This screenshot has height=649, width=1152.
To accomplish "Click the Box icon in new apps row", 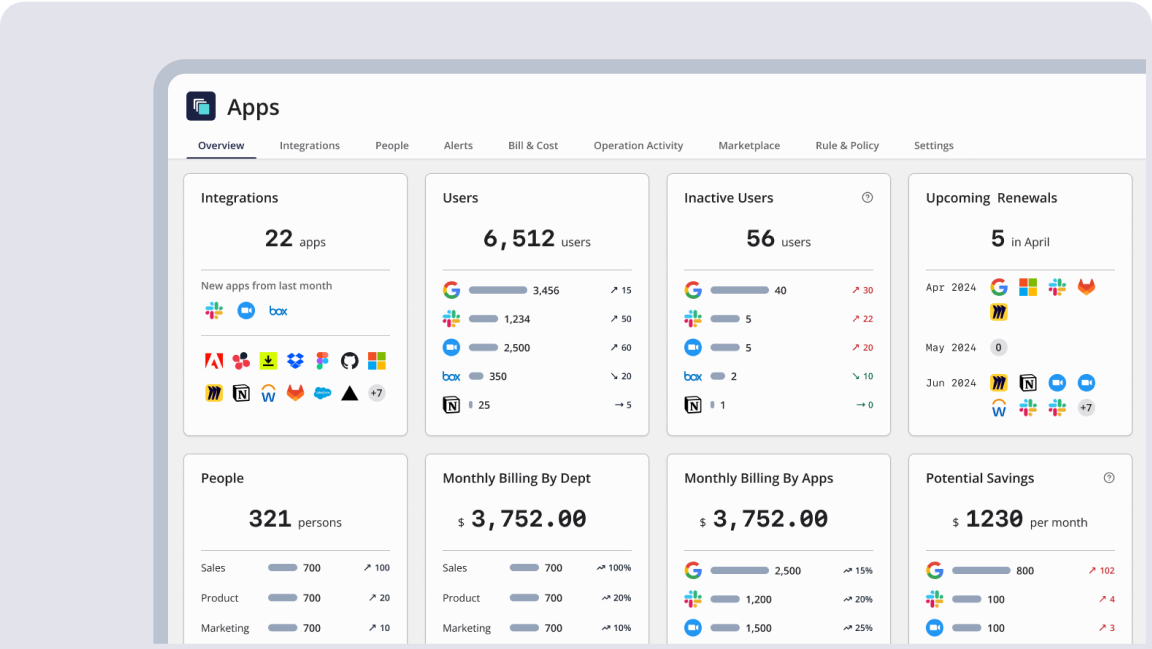I will pos(277,311).
